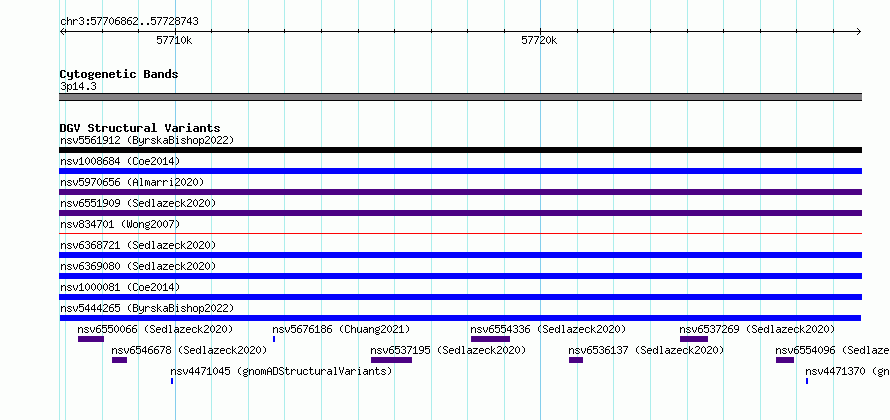Viewport: 890px width, 420px height.
Task: Open the nsv1000081 (Coe2014) label
Action: point(120,287)
